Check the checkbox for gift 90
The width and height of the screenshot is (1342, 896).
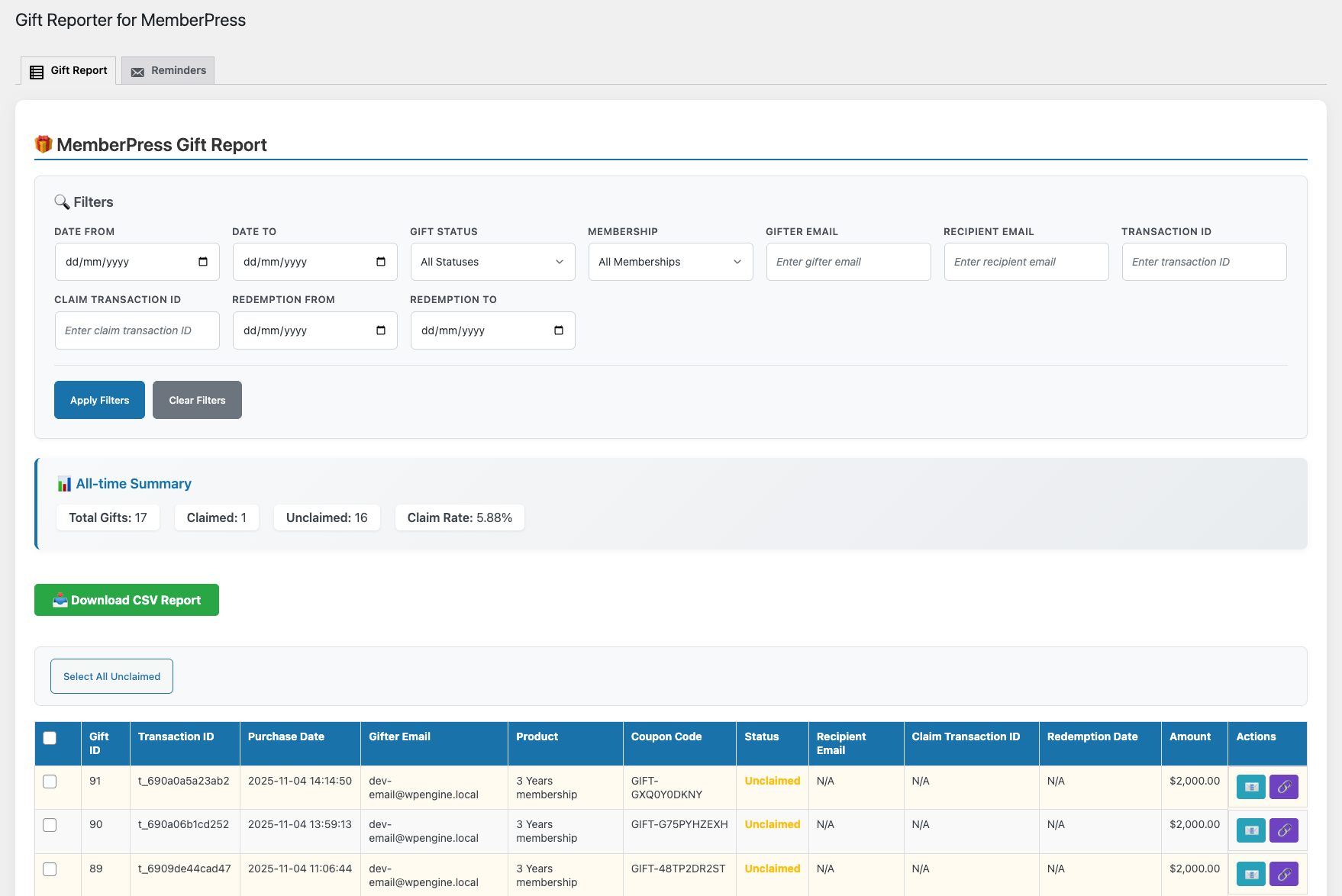tap(50, 825)
